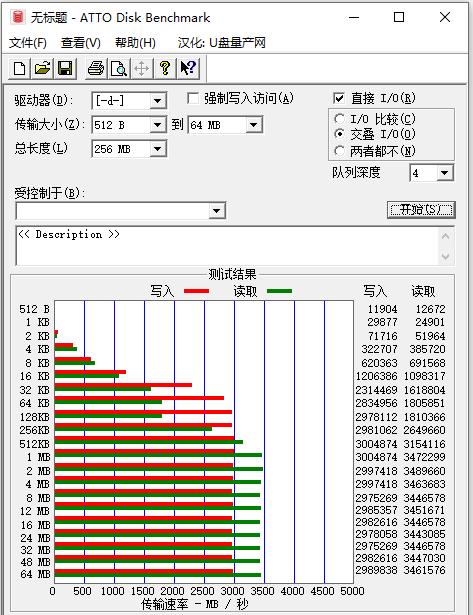Click the Open folder toolbar icon
This screenshot has width=473, height=615.
(42, 69)
